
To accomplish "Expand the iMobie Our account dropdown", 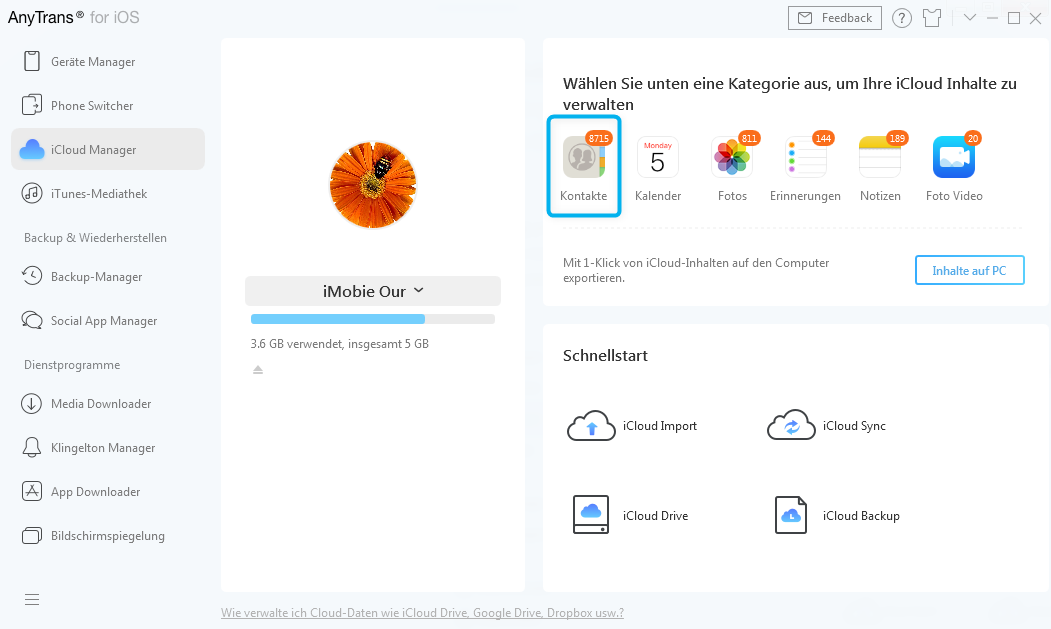I will [373, 291].
